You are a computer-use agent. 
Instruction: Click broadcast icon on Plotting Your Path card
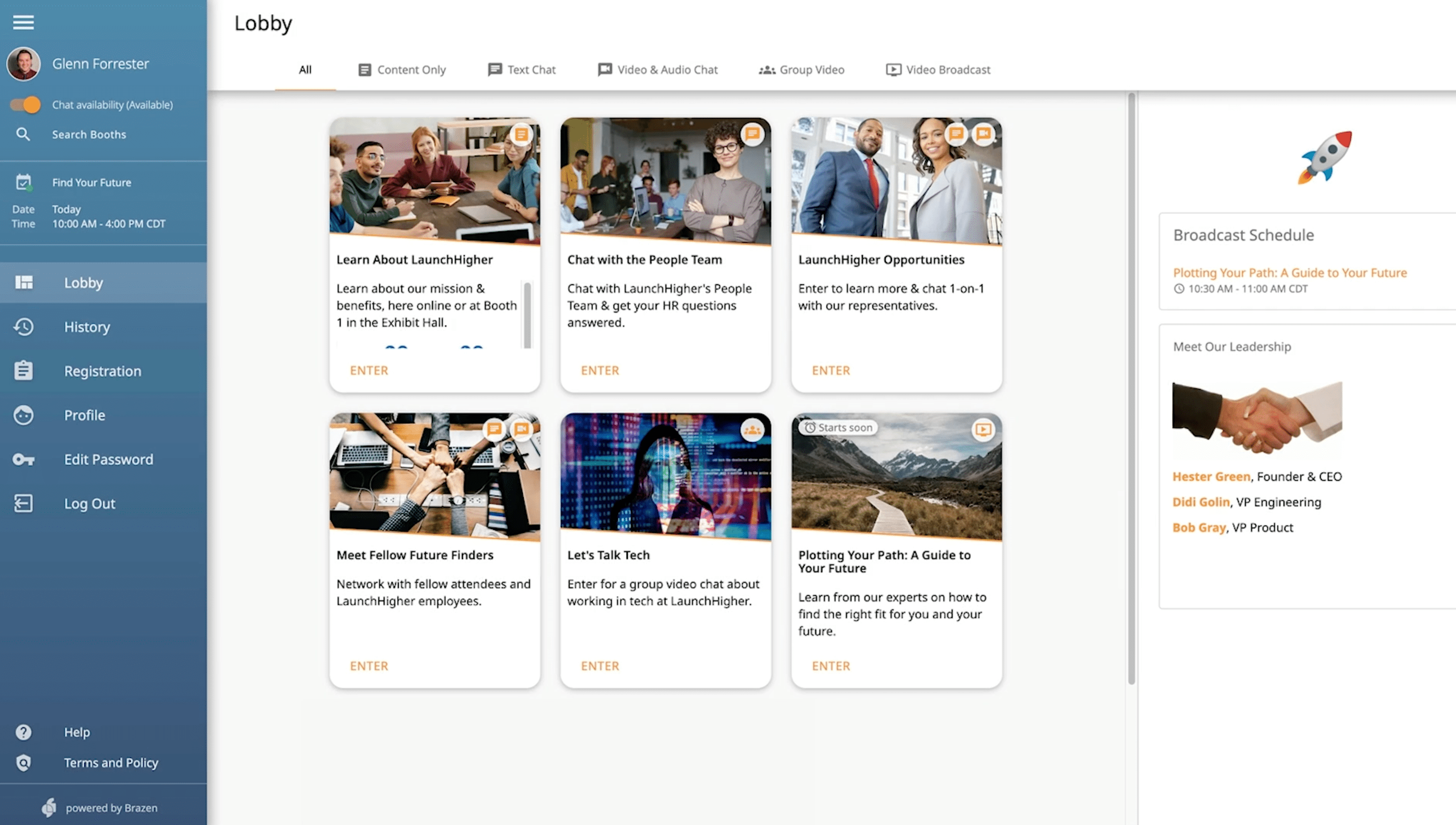983,430
